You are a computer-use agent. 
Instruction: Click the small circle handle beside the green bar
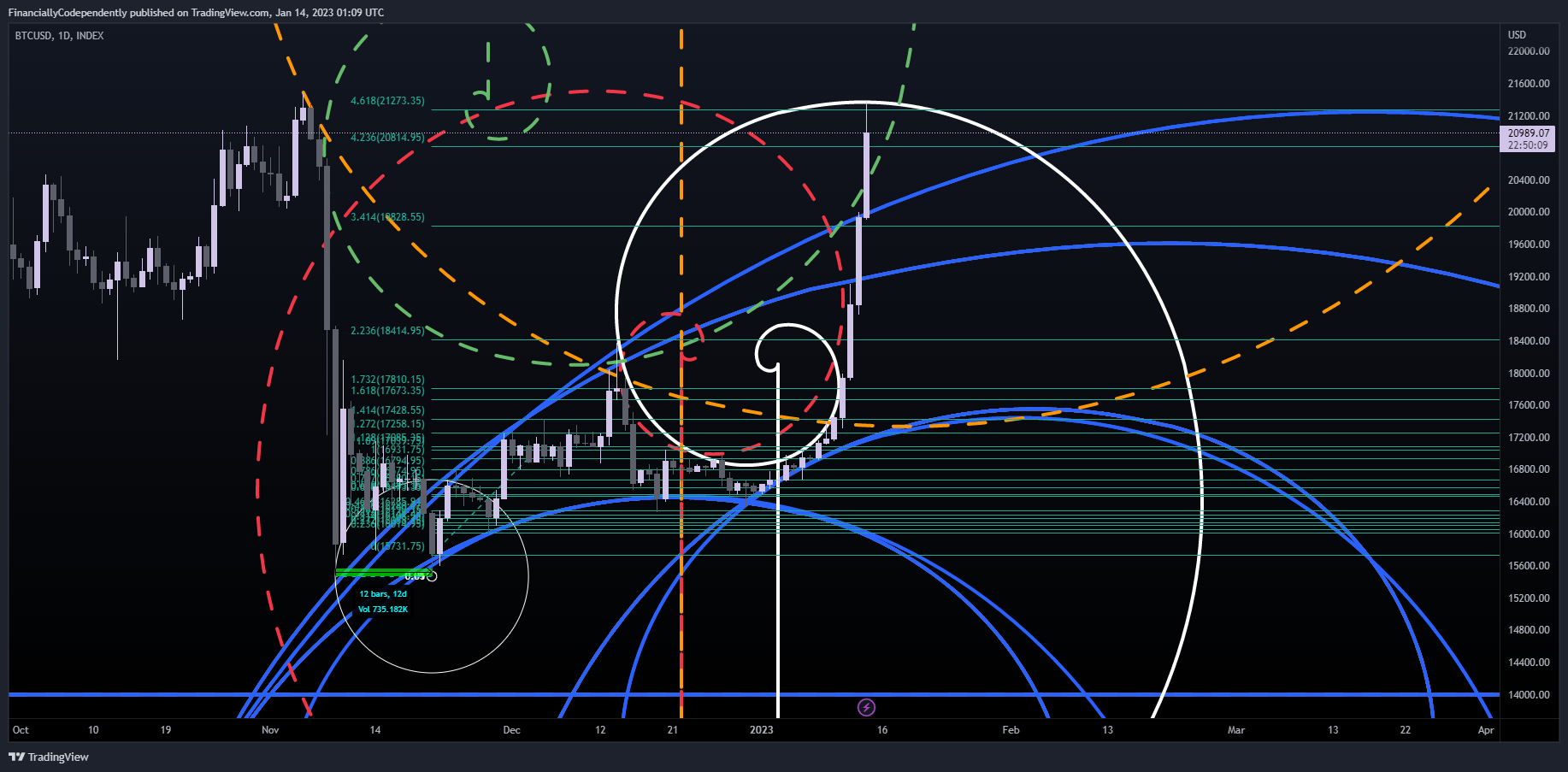tap(432, 575)
